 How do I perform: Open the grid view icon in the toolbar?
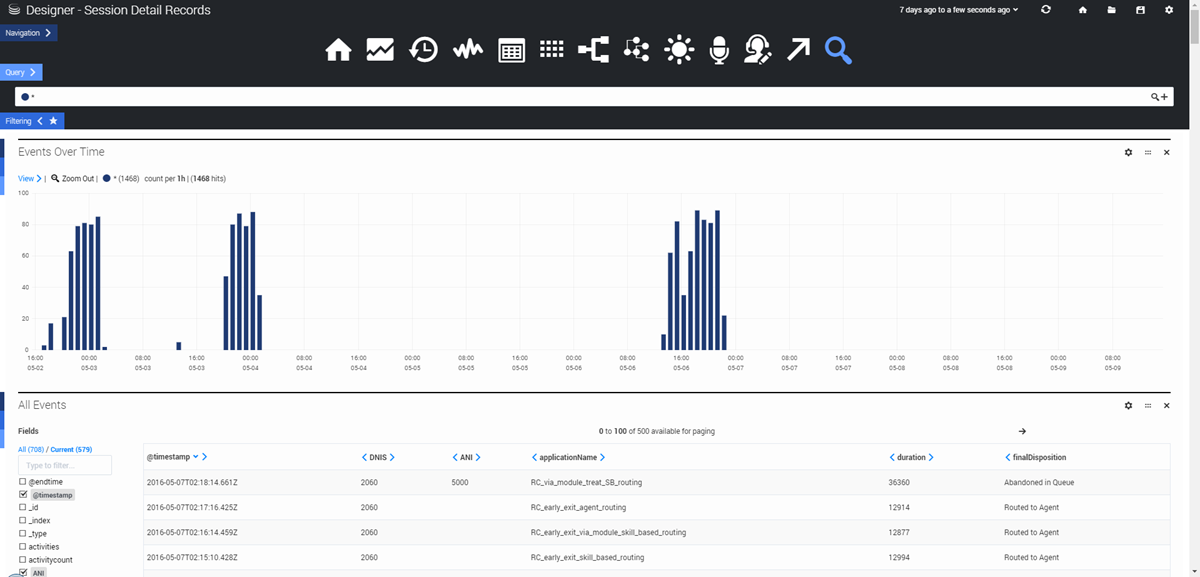pos(552,49)
